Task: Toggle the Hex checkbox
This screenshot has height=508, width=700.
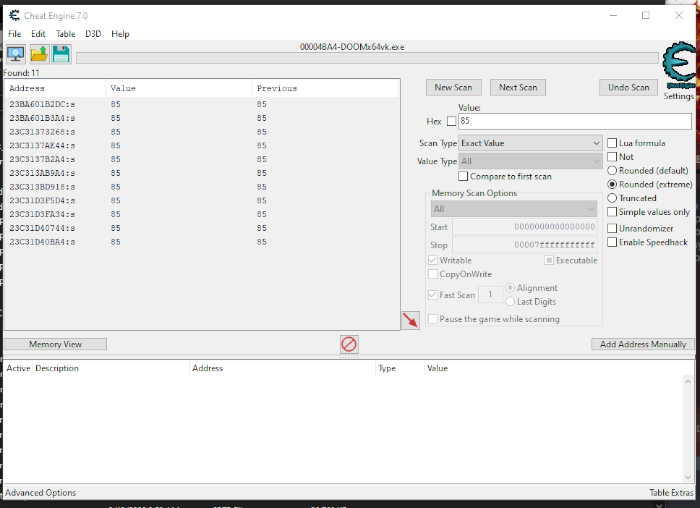Action: click(451, 121)
